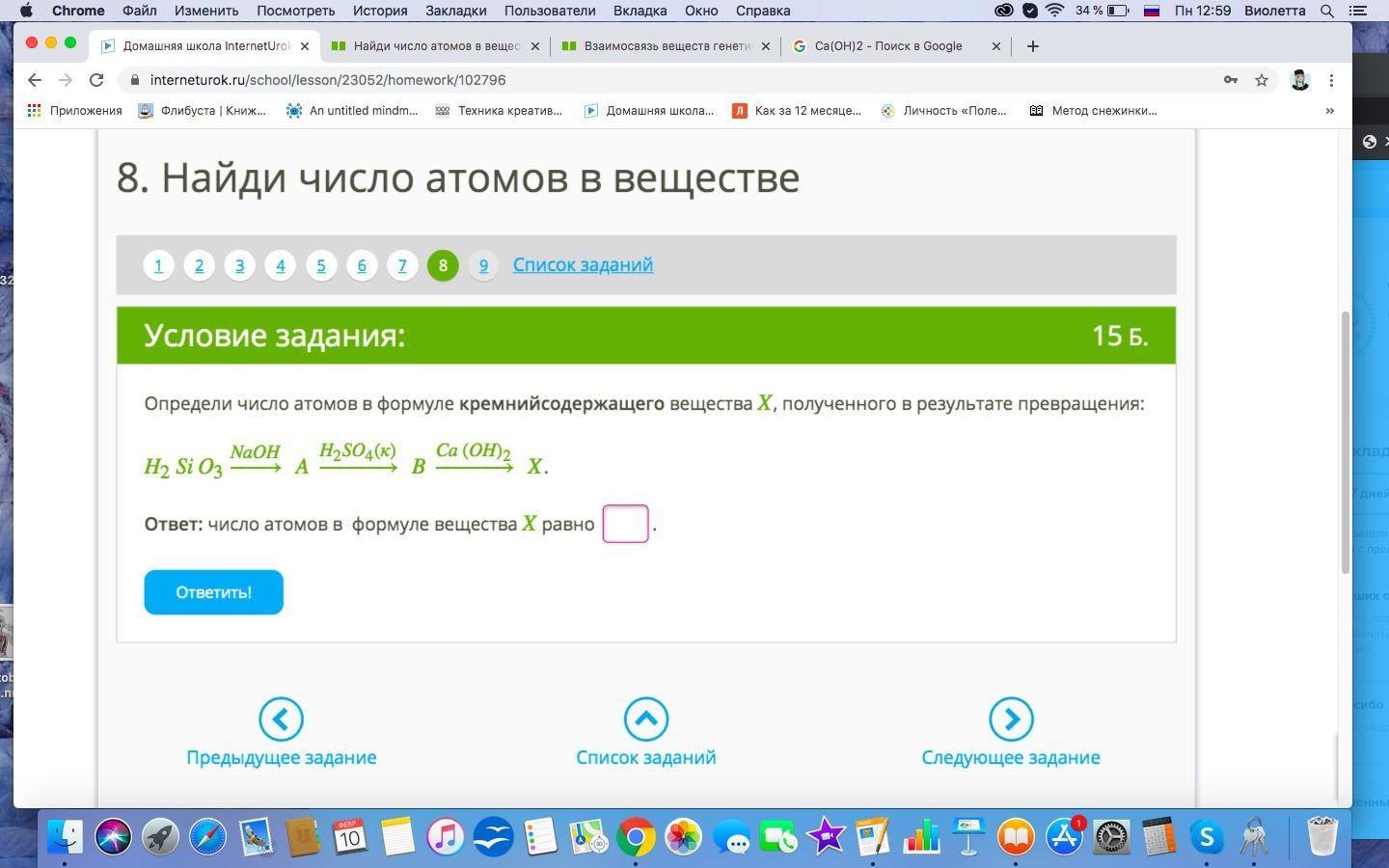
Task: Close the Взаимосвязь веществ tab
Action: pos(766,46)
